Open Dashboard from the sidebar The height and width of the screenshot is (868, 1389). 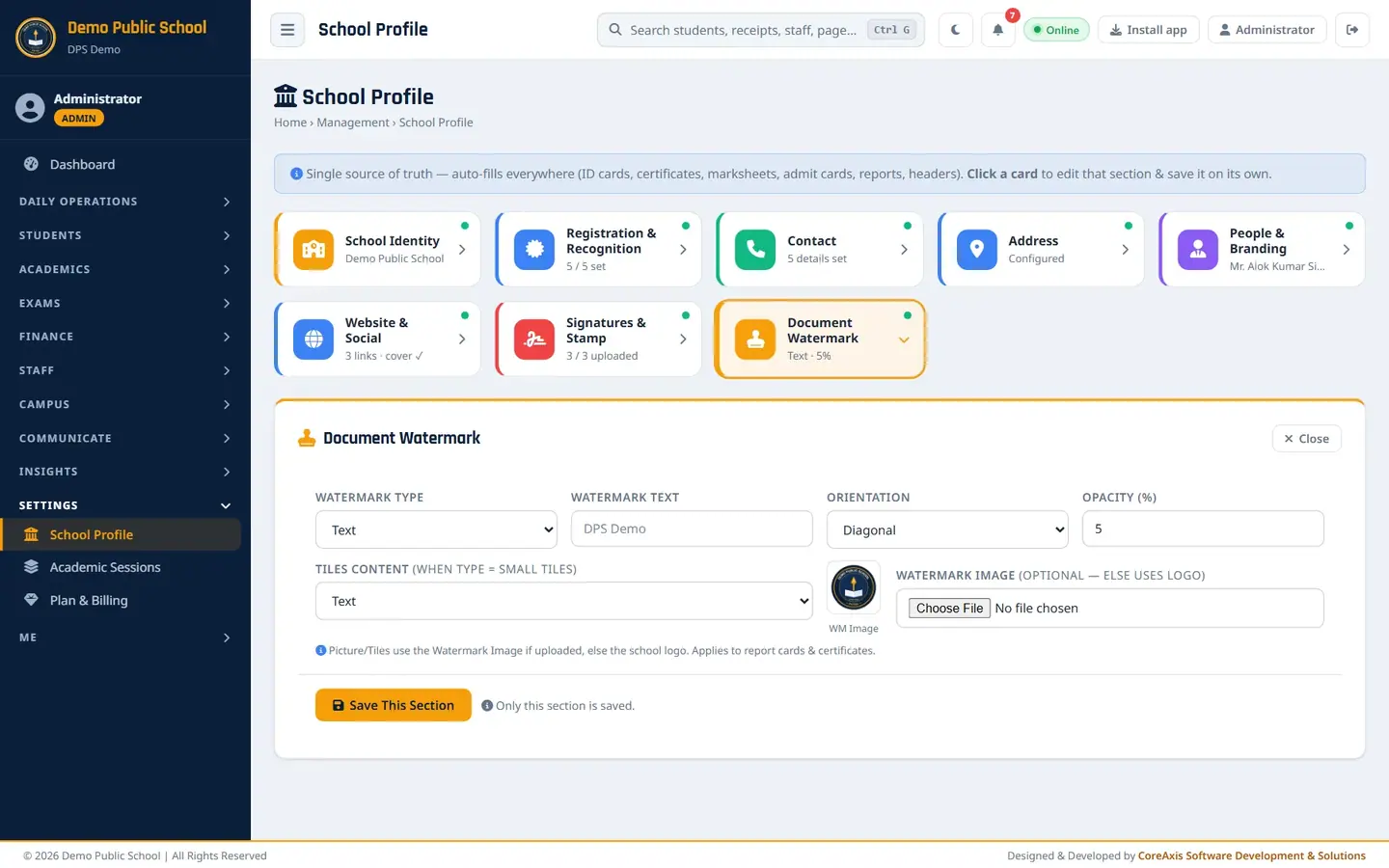[121, 165]
